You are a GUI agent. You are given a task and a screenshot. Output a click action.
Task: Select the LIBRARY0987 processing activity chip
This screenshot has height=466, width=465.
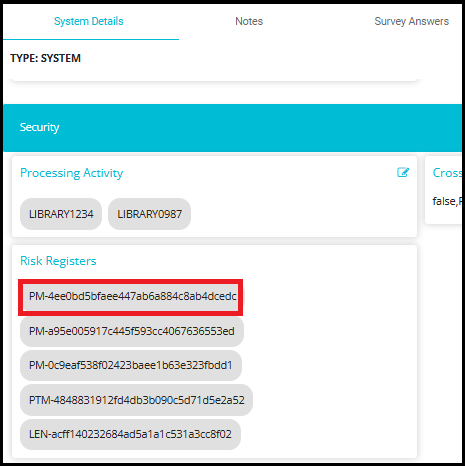click(x=149, y=214)
